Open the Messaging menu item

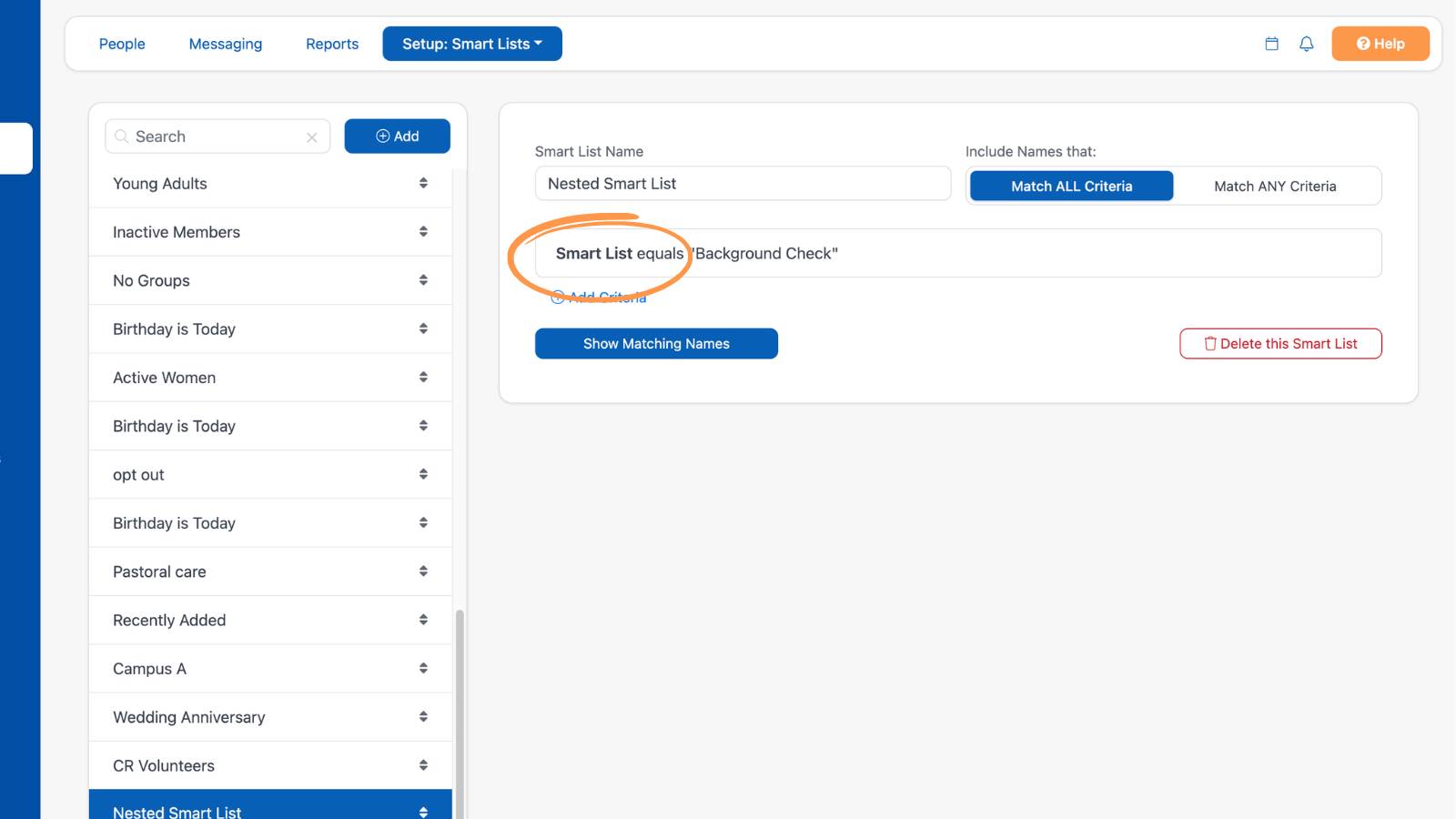[226, 44]
